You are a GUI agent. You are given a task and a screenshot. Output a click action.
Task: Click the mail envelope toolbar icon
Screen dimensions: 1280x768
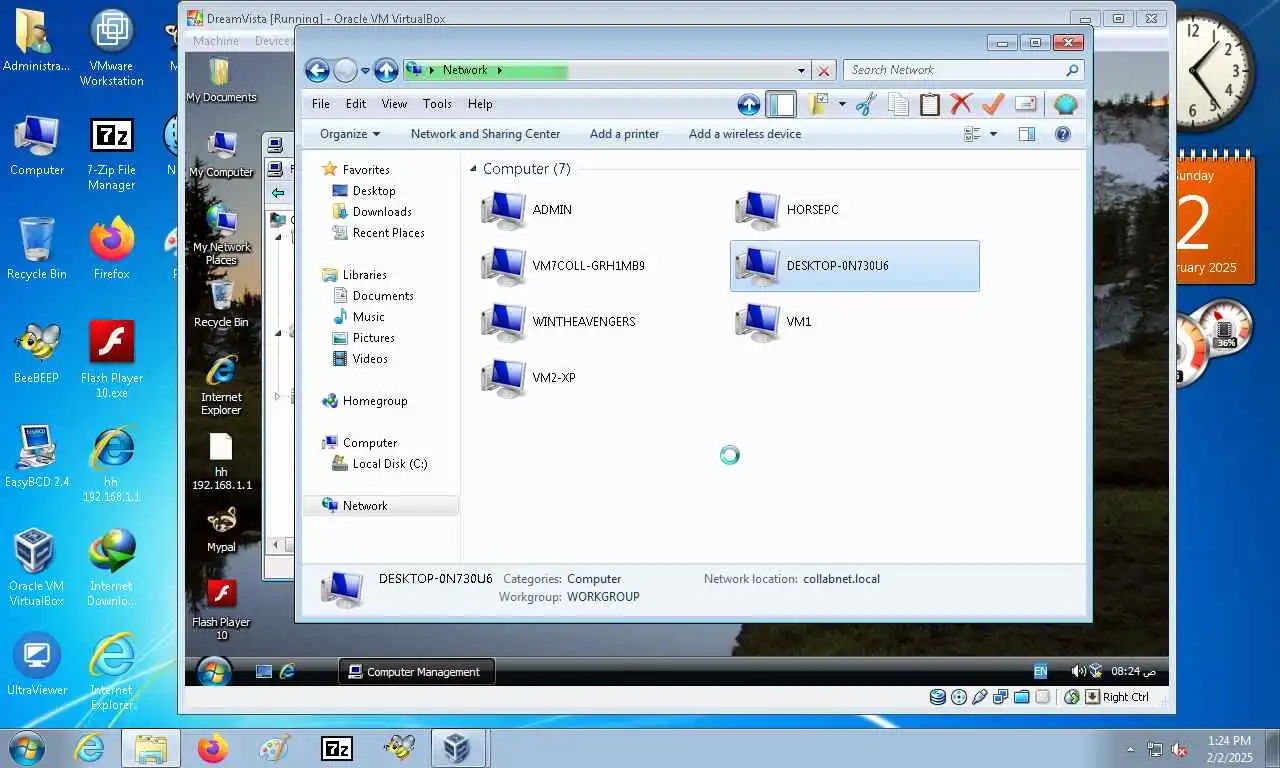tap(1025, 104)
